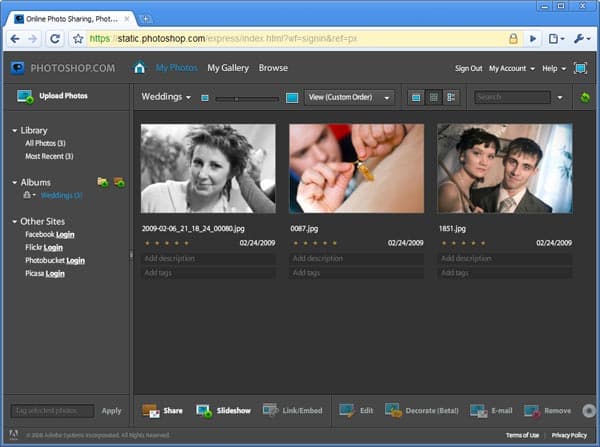Image resolution: width=600 pixels, height=447 pixels.
Task: Click the create new album icon
Action: [x=103, y=182]
